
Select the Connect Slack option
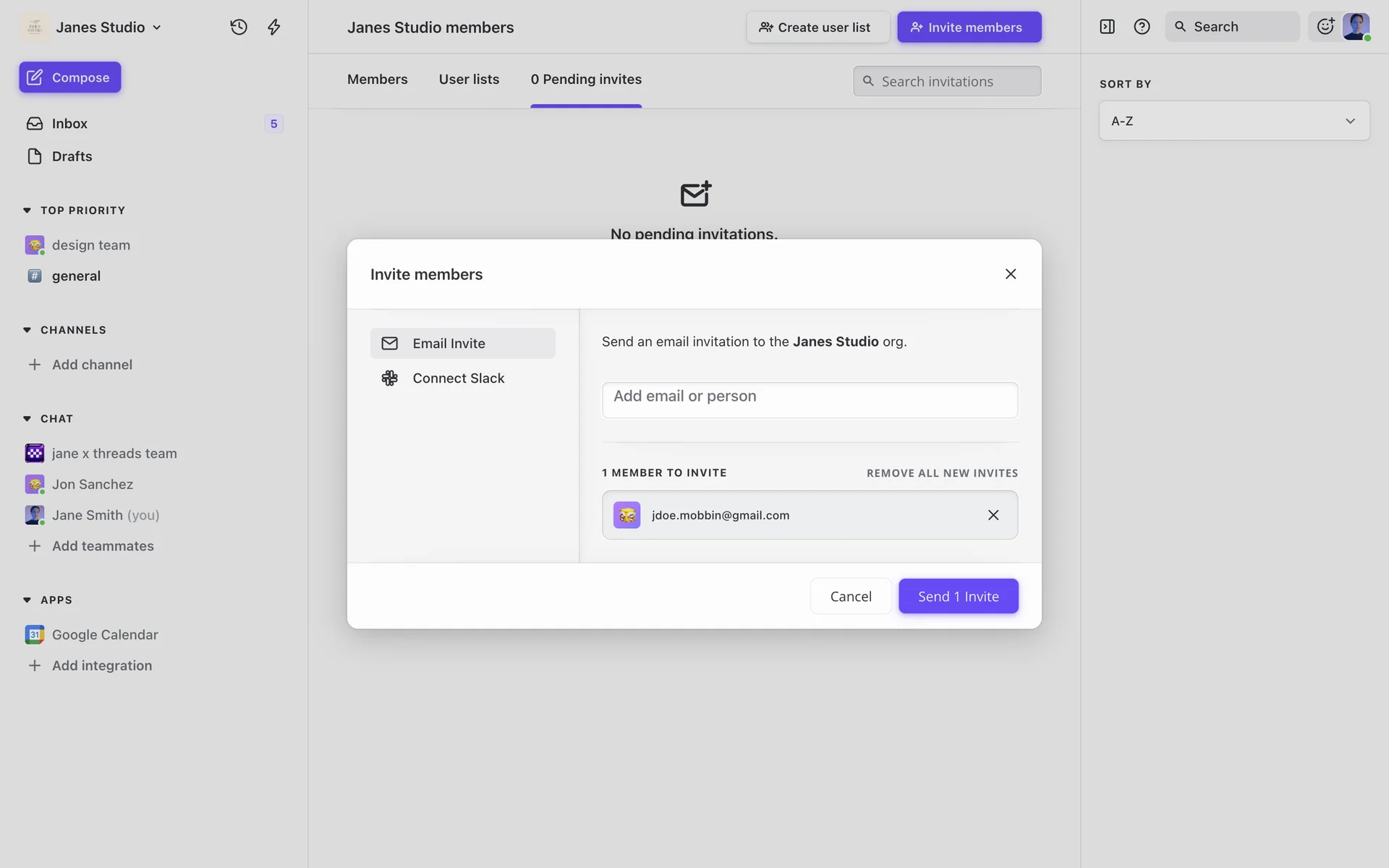click(x=458, y=378)
